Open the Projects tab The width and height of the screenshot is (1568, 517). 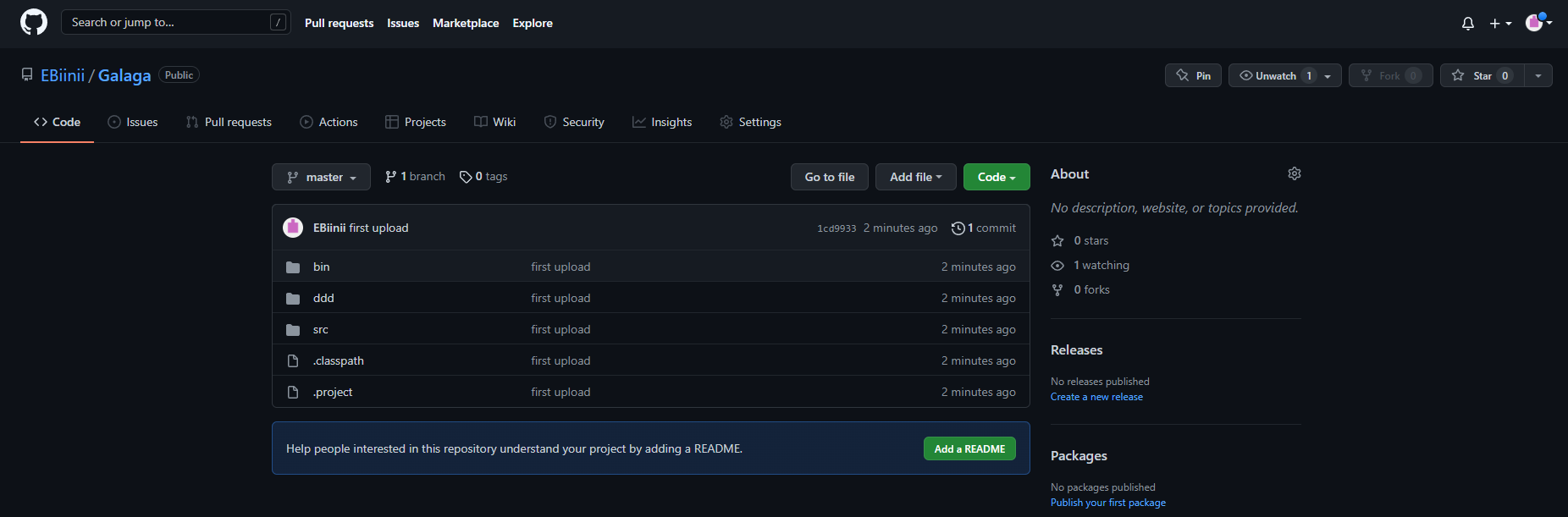tap(416, 122)
